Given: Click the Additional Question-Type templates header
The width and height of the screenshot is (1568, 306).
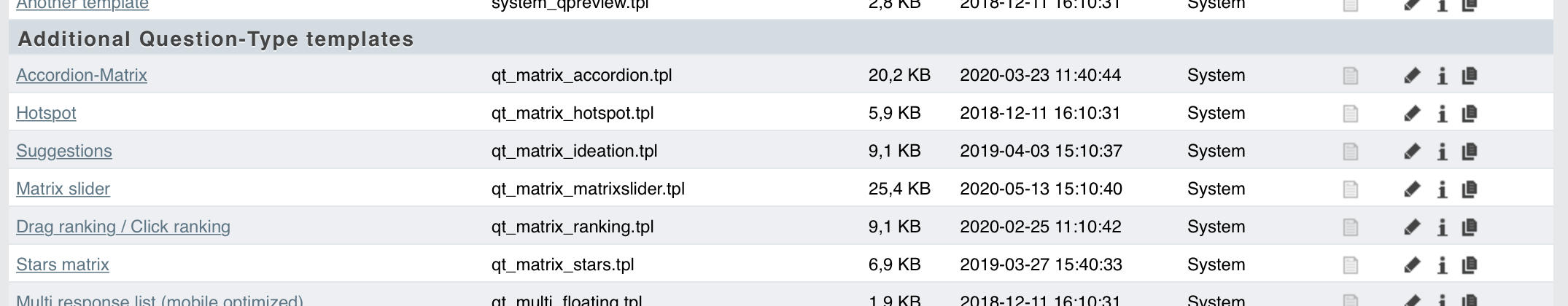Looking at the screenshot, I should [216, 39].
